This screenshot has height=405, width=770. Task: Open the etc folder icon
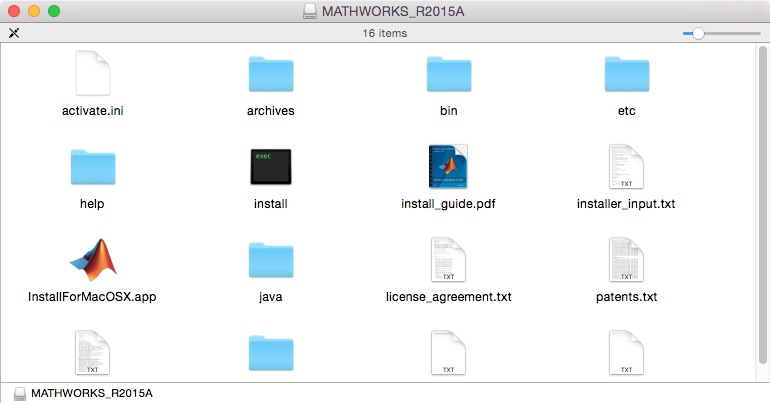point(627,74)
